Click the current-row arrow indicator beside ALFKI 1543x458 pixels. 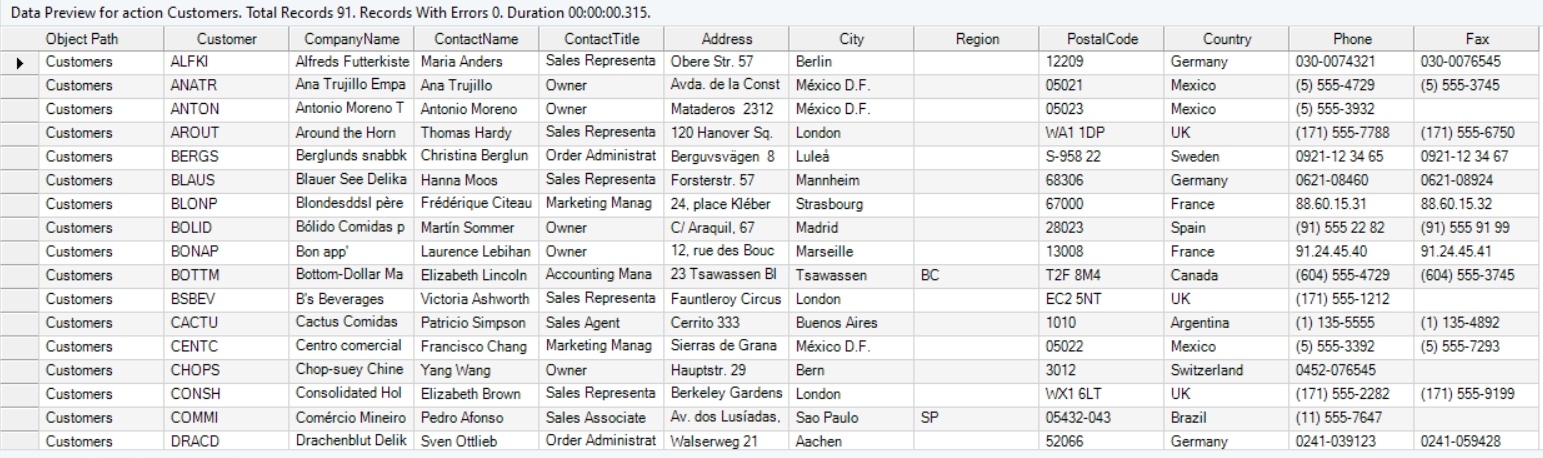[20, 62]
